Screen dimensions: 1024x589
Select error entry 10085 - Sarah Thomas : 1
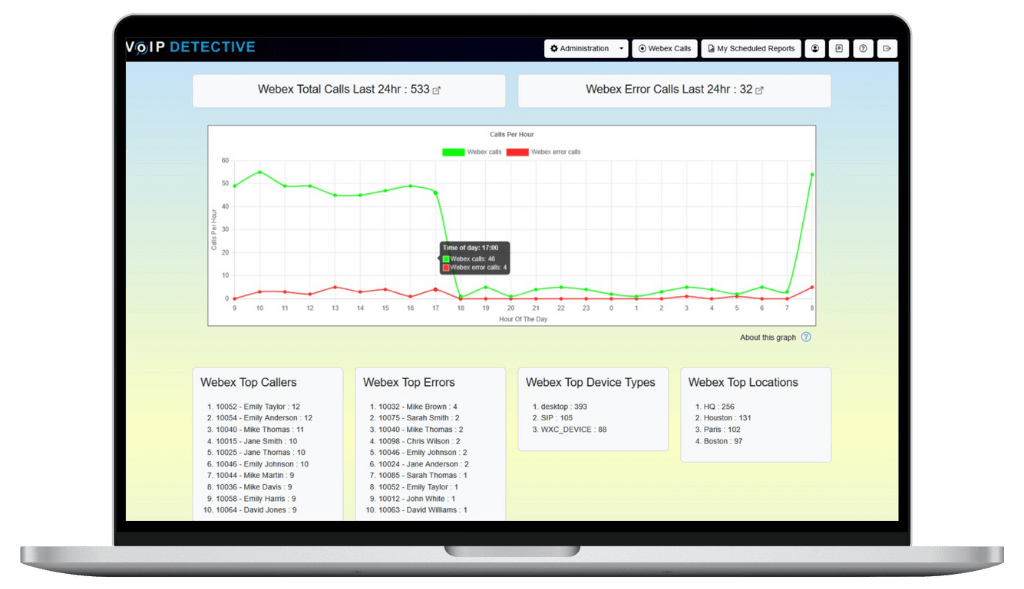pyautogui.click(x=423, y=475)
